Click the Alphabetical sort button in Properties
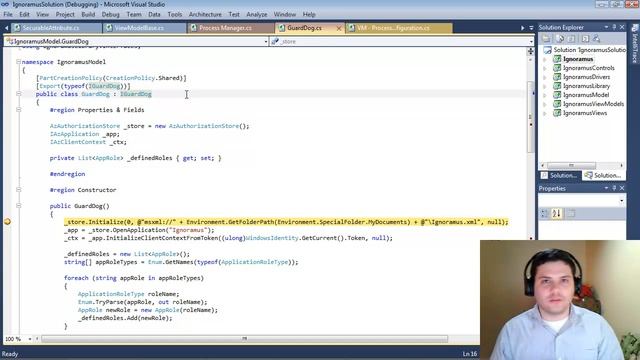Viewport: 640px width, 360px height. (x=557, y=213)
